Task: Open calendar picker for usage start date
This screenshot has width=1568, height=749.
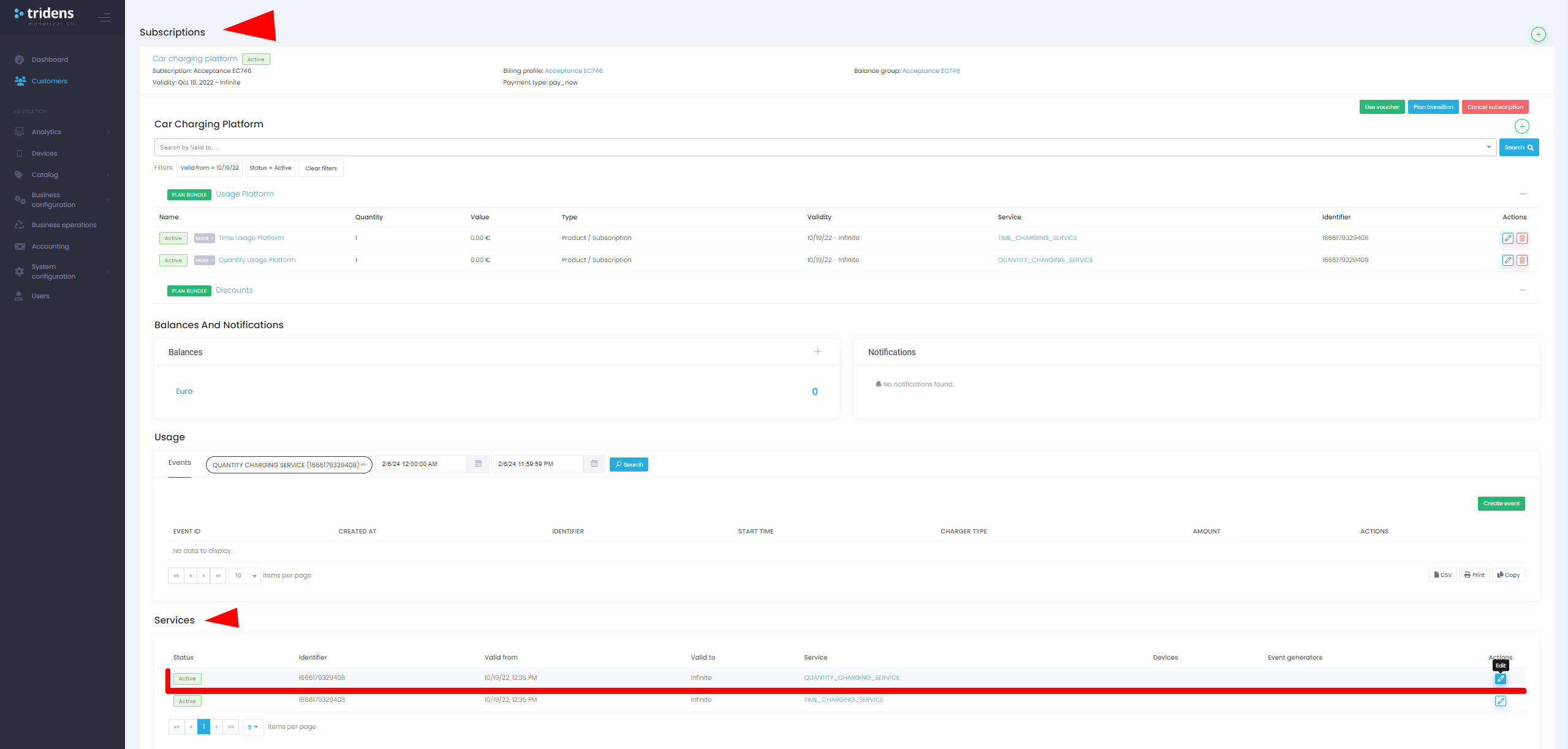Action: click(479, 464)
